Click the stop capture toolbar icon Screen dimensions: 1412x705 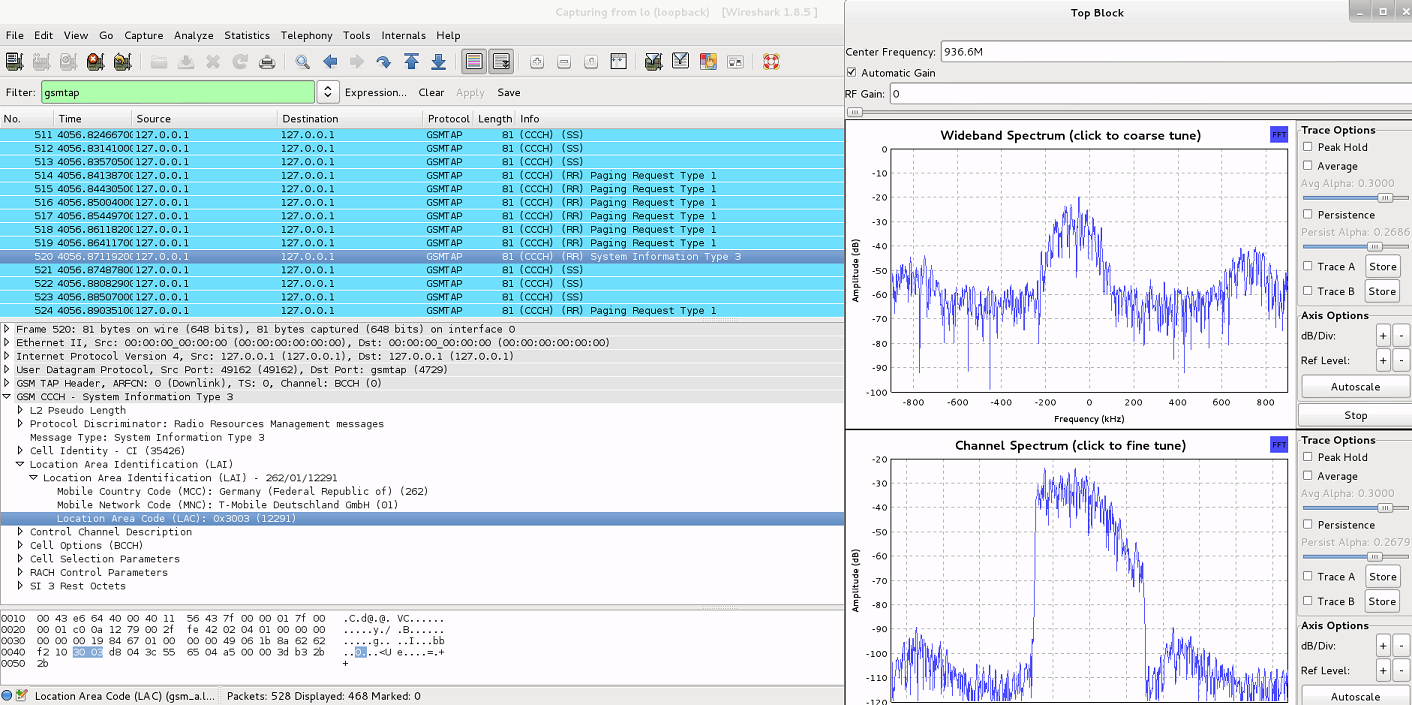pyautogui.click(x=95, y=62)
